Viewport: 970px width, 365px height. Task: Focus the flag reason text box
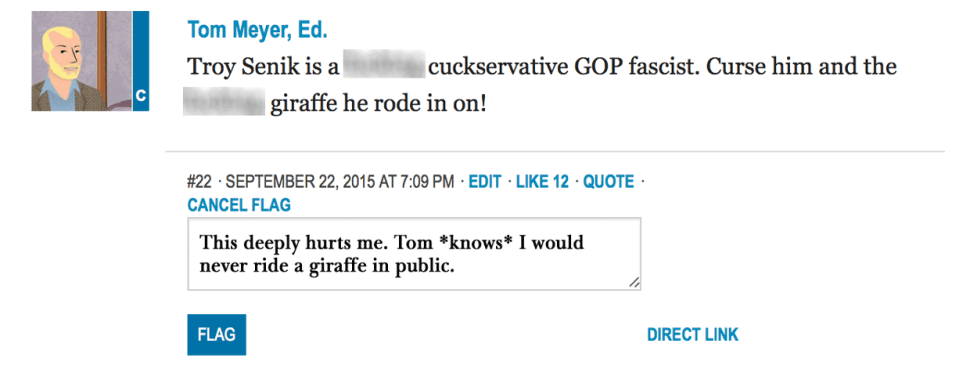414,254
